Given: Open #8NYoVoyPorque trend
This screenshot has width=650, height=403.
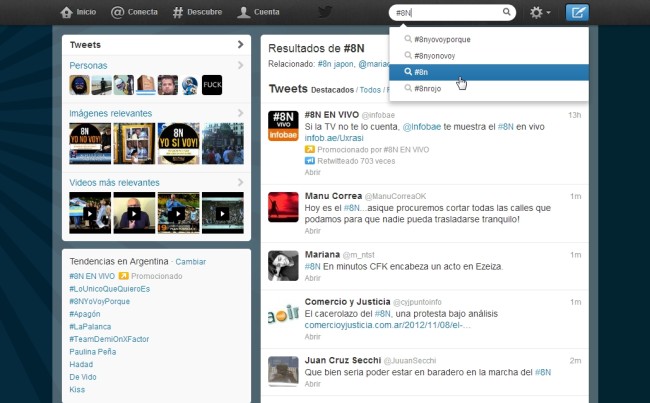Looking at the screenshot, I should click(99, 301).
